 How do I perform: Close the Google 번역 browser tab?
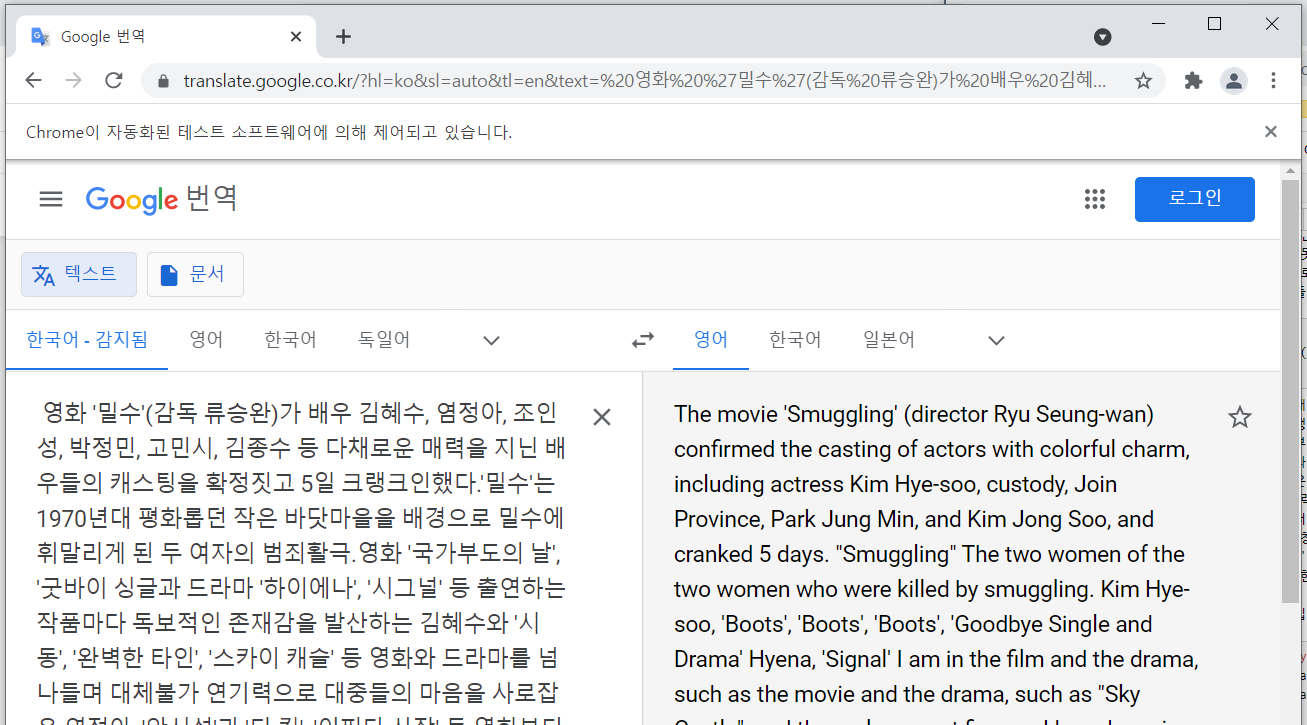296,37
